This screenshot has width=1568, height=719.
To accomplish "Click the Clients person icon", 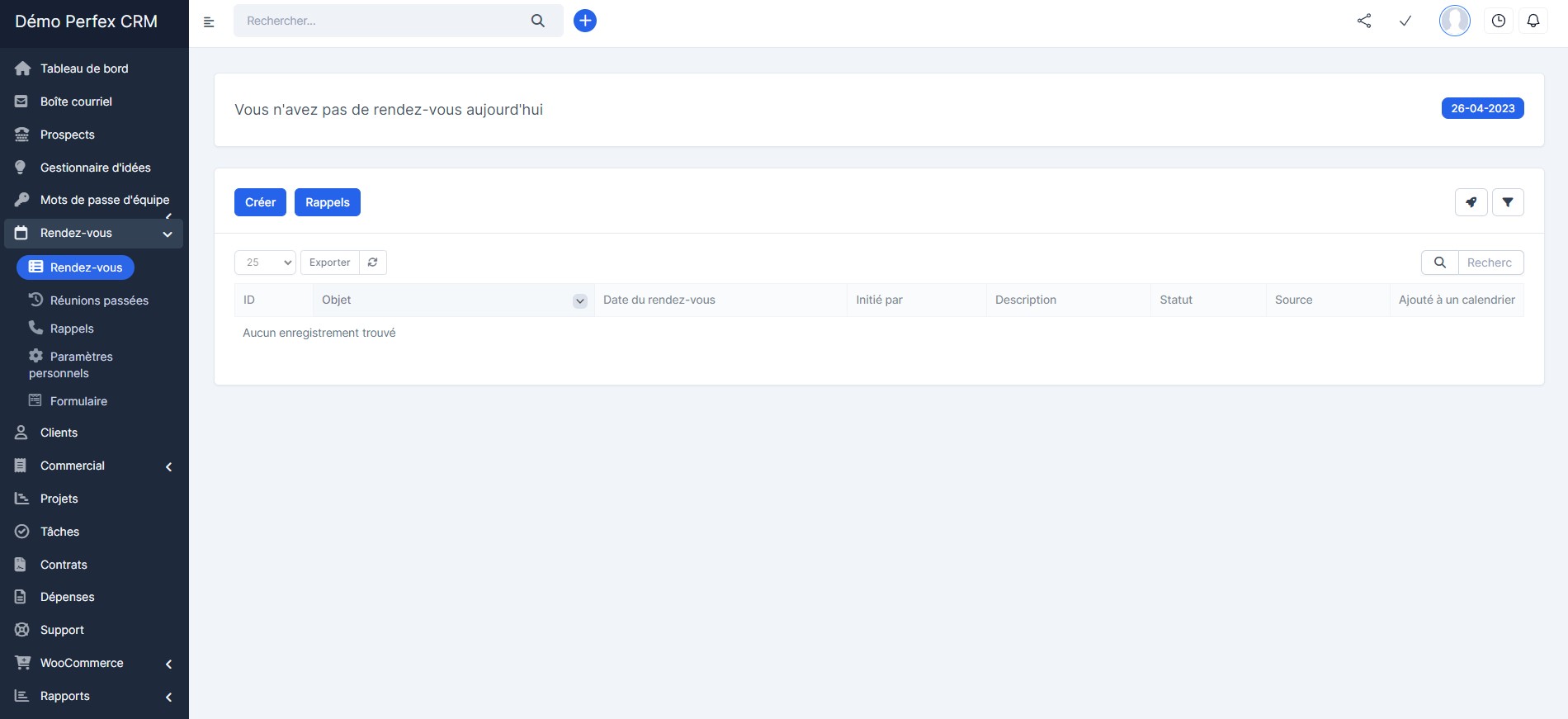I will point(21,433).
